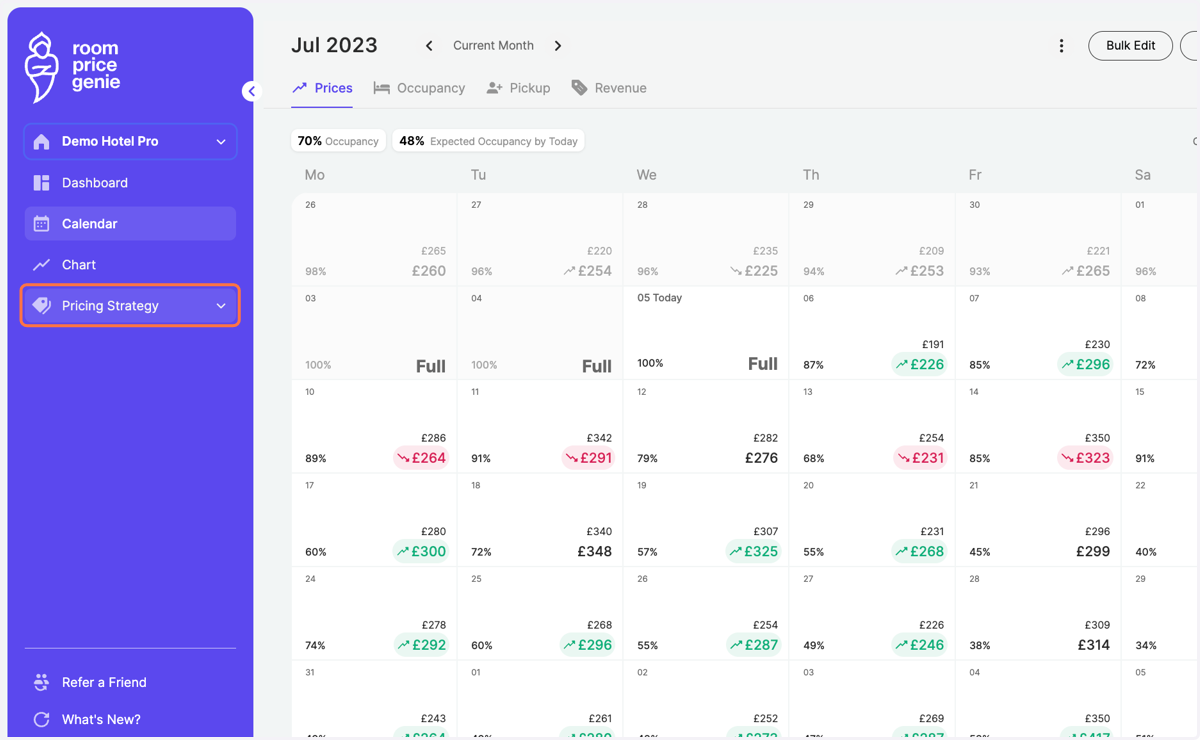Click Full on Monday the 3rd

[x=431, y=366]
